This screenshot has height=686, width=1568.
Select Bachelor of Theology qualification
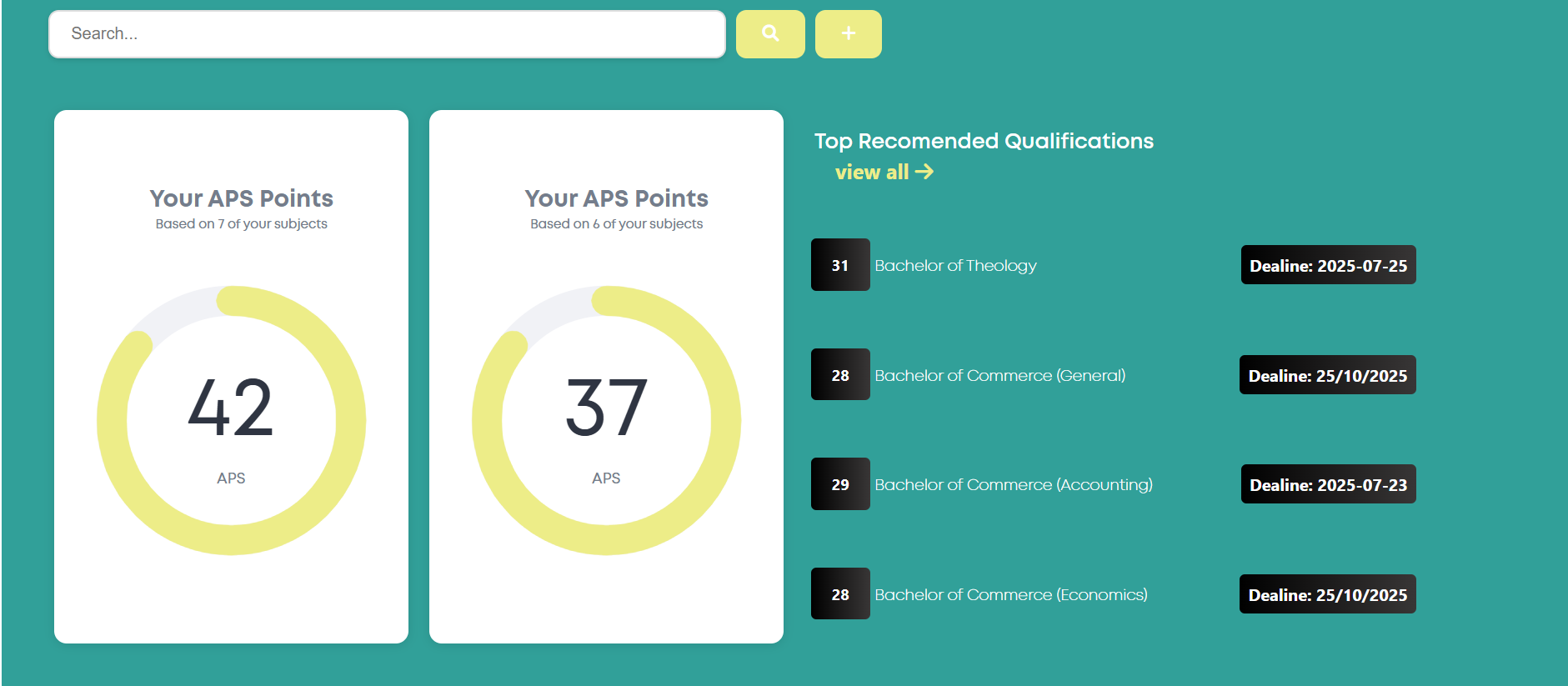[x=955, y=266]
